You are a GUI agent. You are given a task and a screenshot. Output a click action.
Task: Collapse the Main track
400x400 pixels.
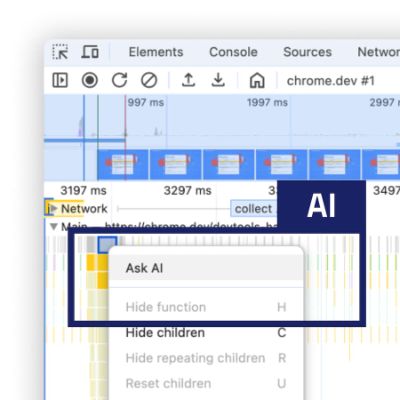[53, 227]
